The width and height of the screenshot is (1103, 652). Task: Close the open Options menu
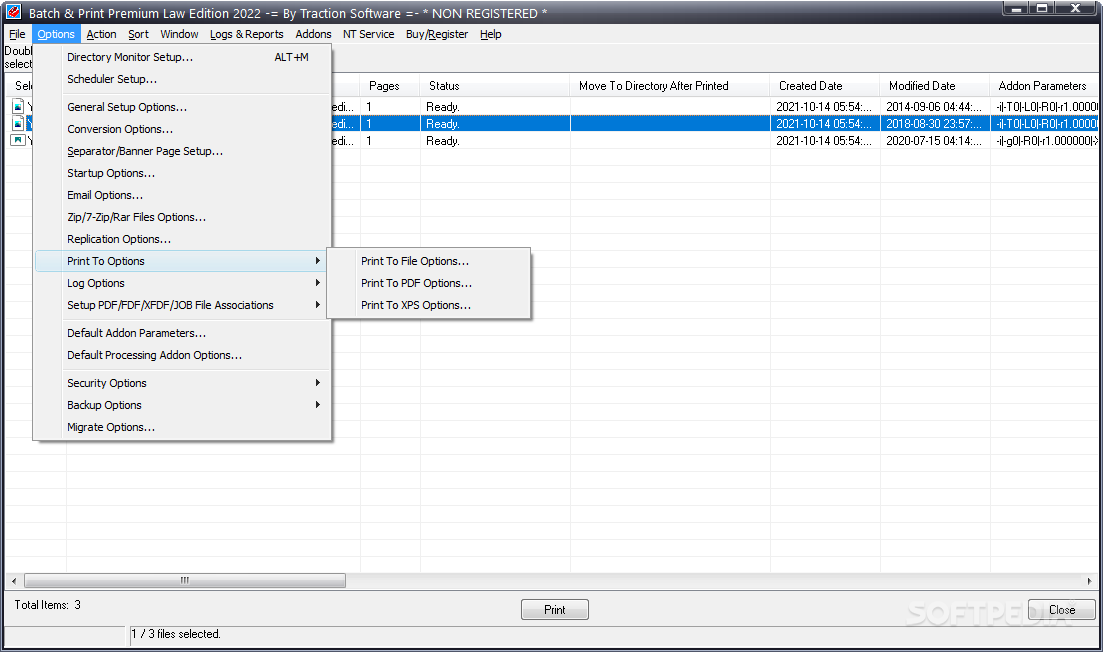click(x=56, y=34)
